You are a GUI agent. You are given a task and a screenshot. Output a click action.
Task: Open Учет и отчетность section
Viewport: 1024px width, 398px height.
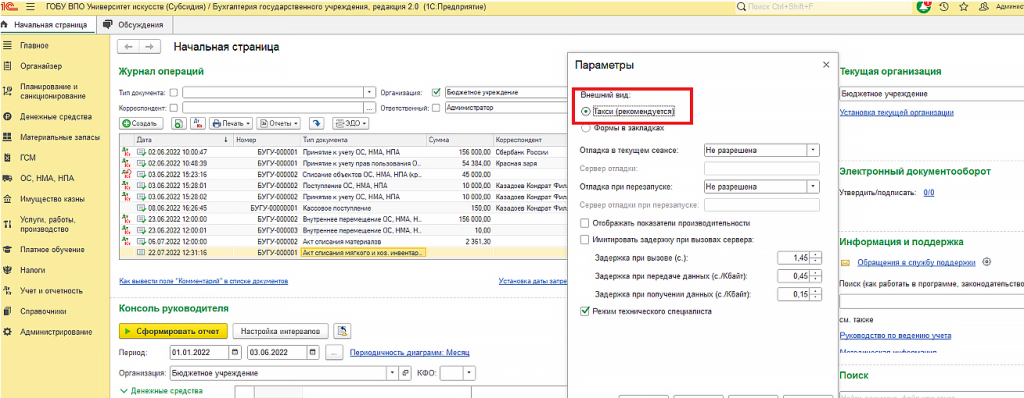point(51,291)
